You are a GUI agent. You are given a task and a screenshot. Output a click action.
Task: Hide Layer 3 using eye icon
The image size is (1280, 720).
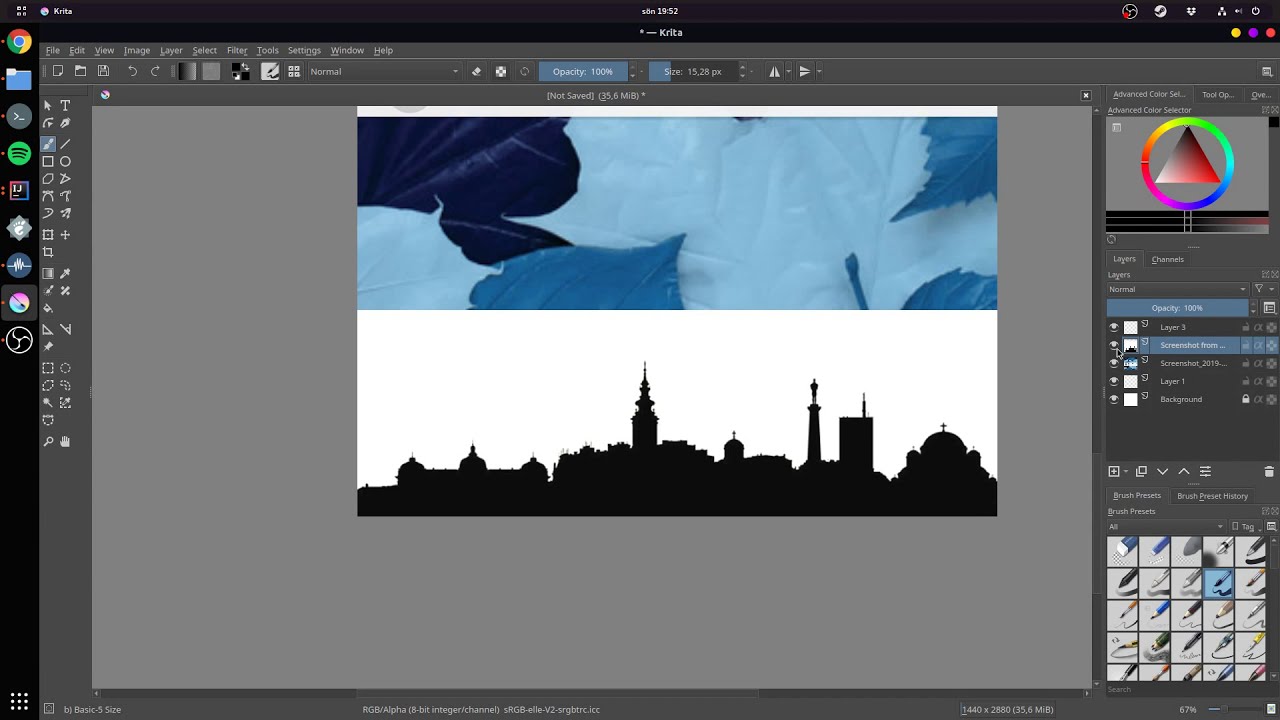pos(1114,327)
